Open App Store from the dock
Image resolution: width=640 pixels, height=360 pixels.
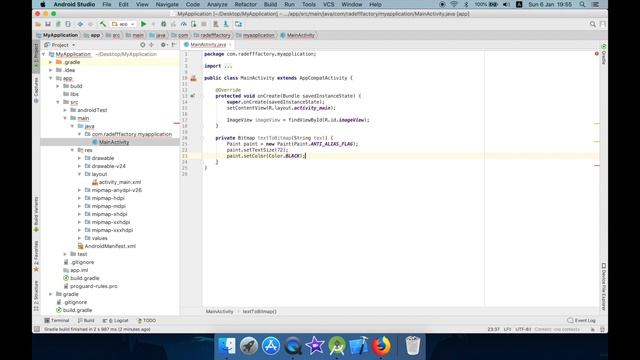click(x=271, y=346)
